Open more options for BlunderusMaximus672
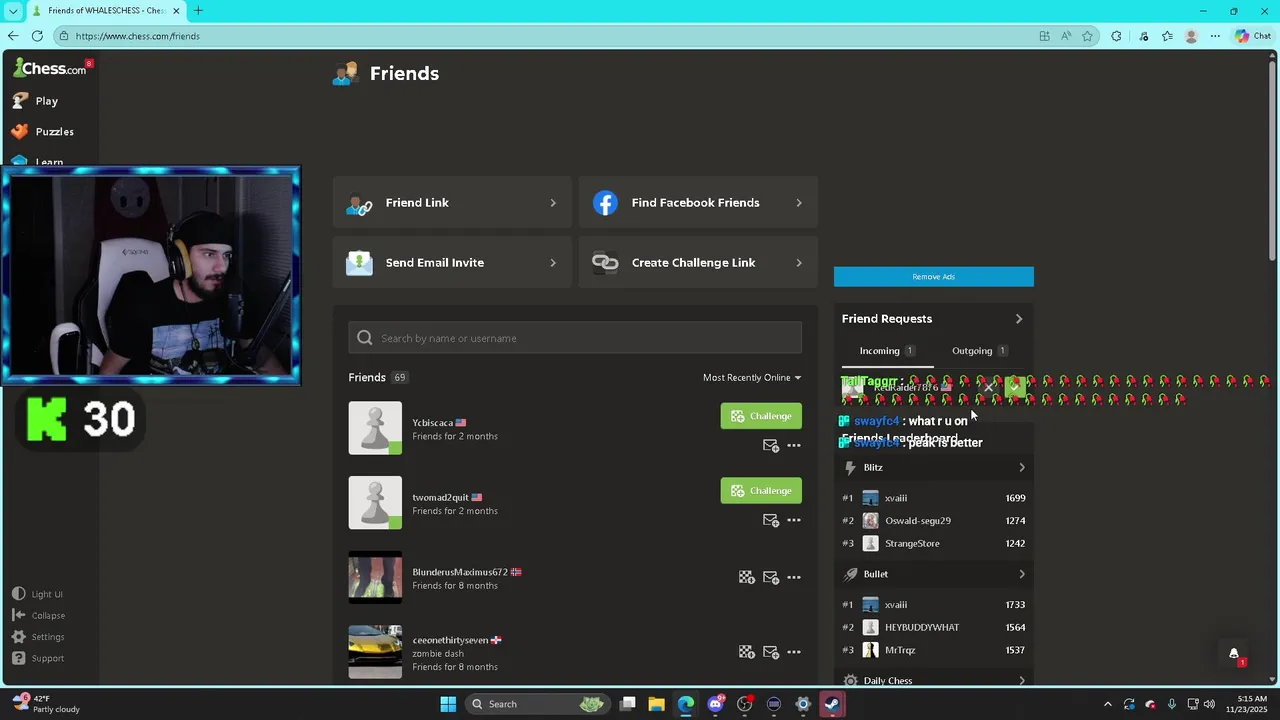Screen dimensions: 1280x720 point(794,577)
